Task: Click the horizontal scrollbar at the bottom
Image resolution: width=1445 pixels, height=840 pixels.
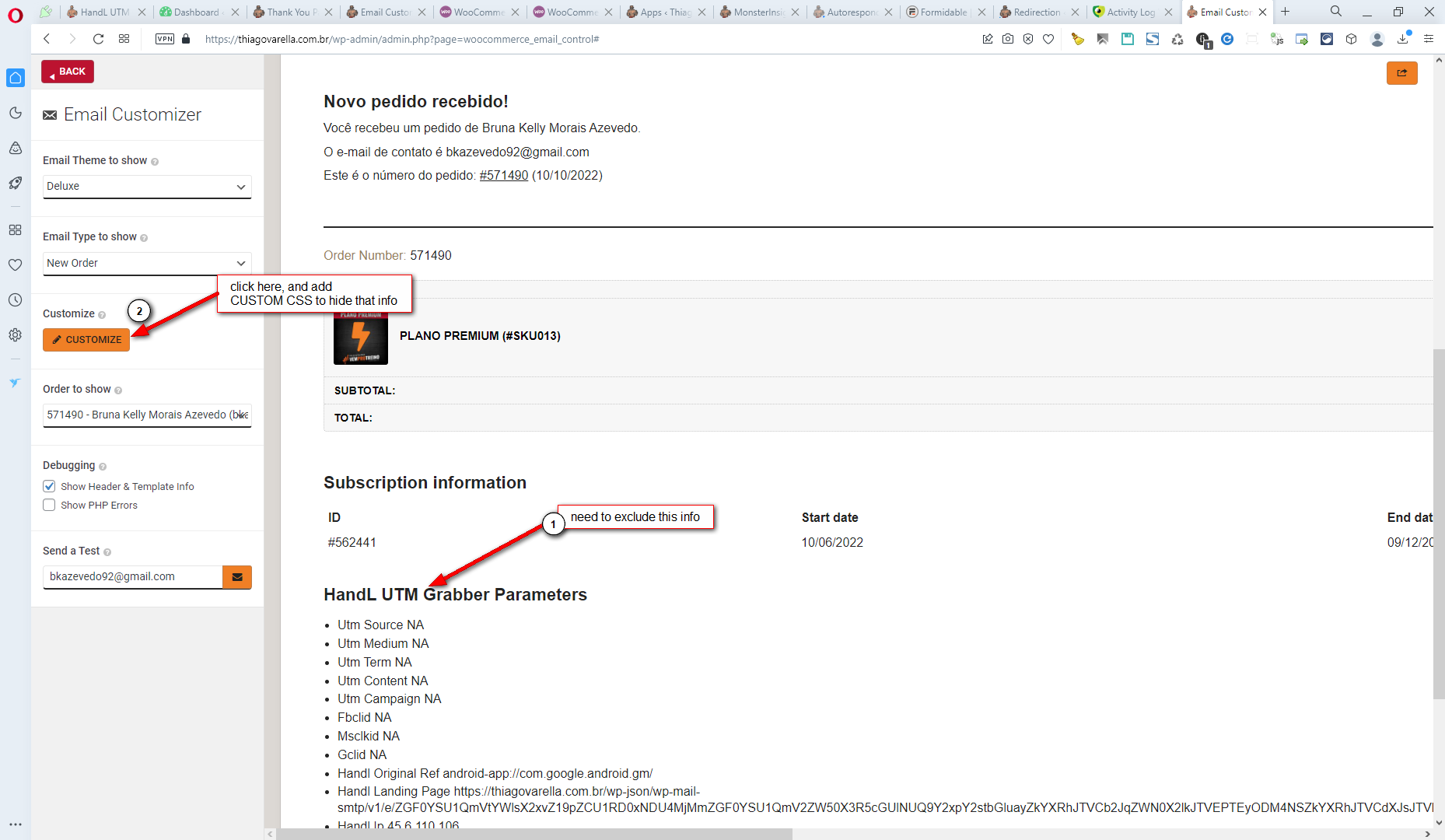Action: pos(534,834)
